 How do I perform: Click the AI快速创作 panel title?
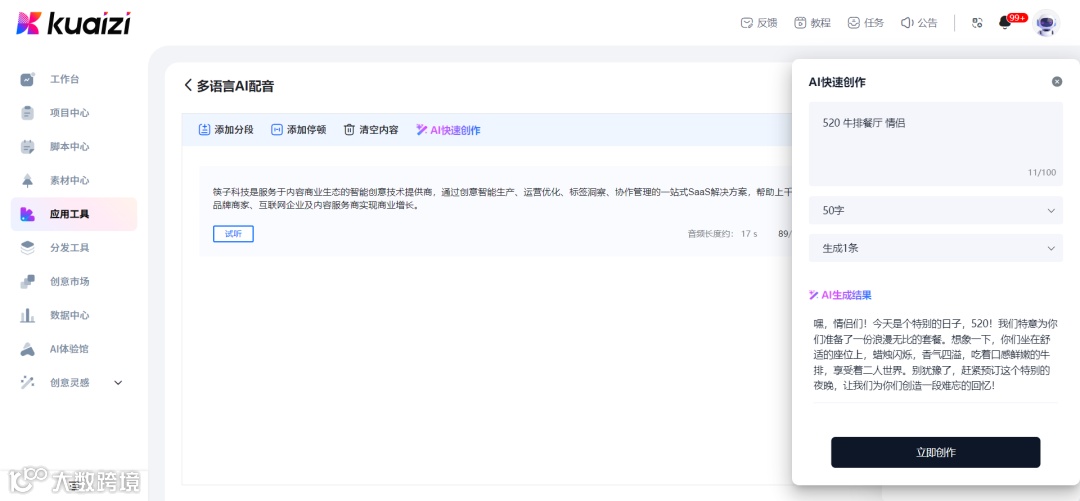(x=837, y=82)
